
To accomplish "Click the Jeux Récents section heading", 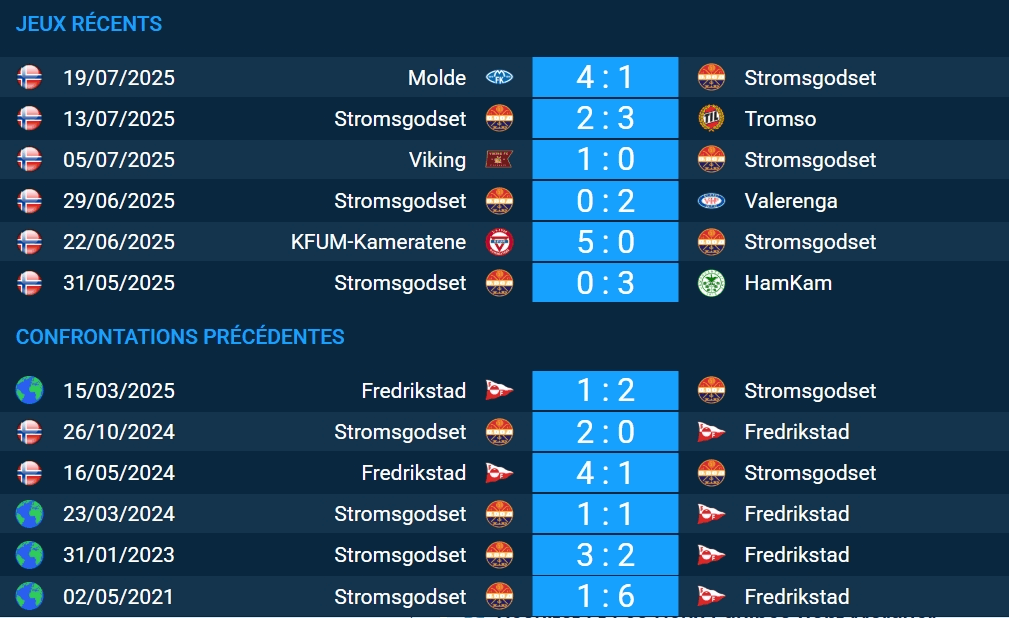I will [x=89, y=24].
